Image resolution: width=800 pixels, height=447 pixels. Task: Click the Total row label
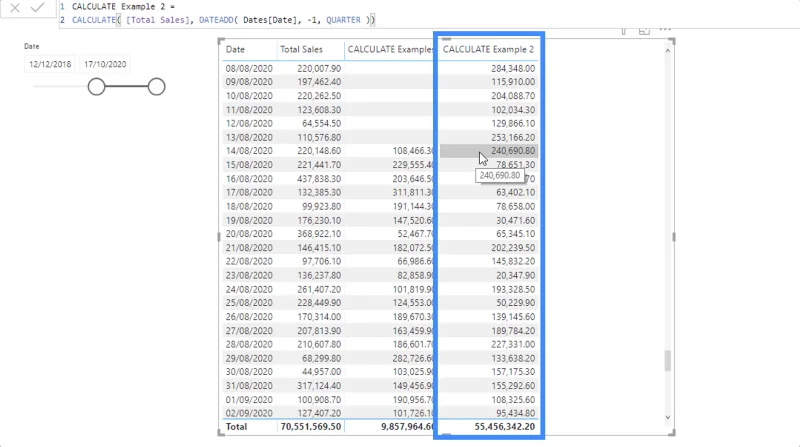(x=236, y=427)
